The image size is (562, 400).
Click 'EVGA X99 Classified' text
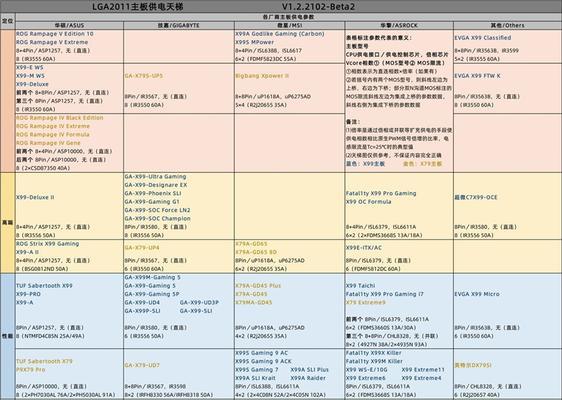(483, 38)
